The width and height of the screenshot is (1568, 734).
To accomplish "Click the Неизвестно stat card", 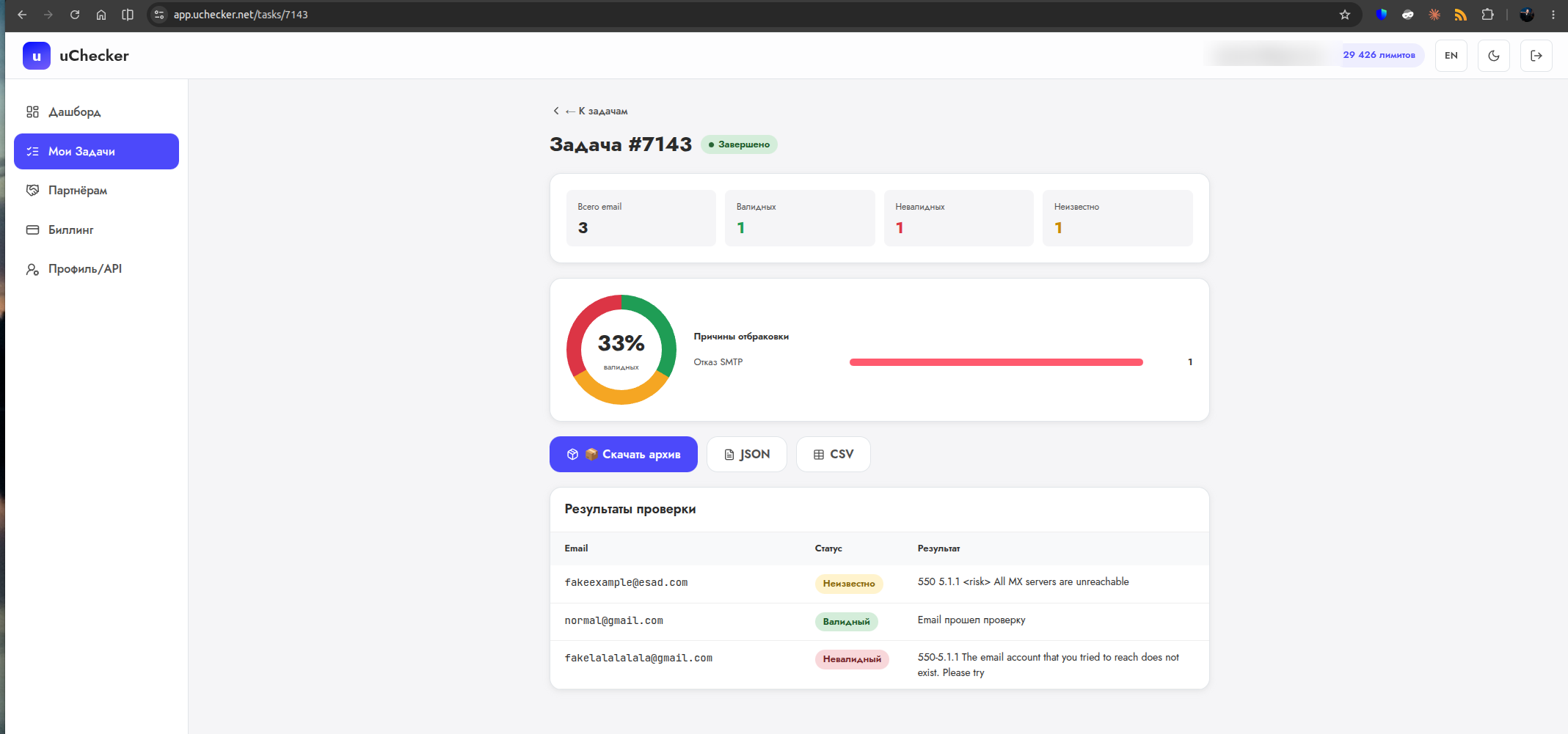I will pos(1117,219).
